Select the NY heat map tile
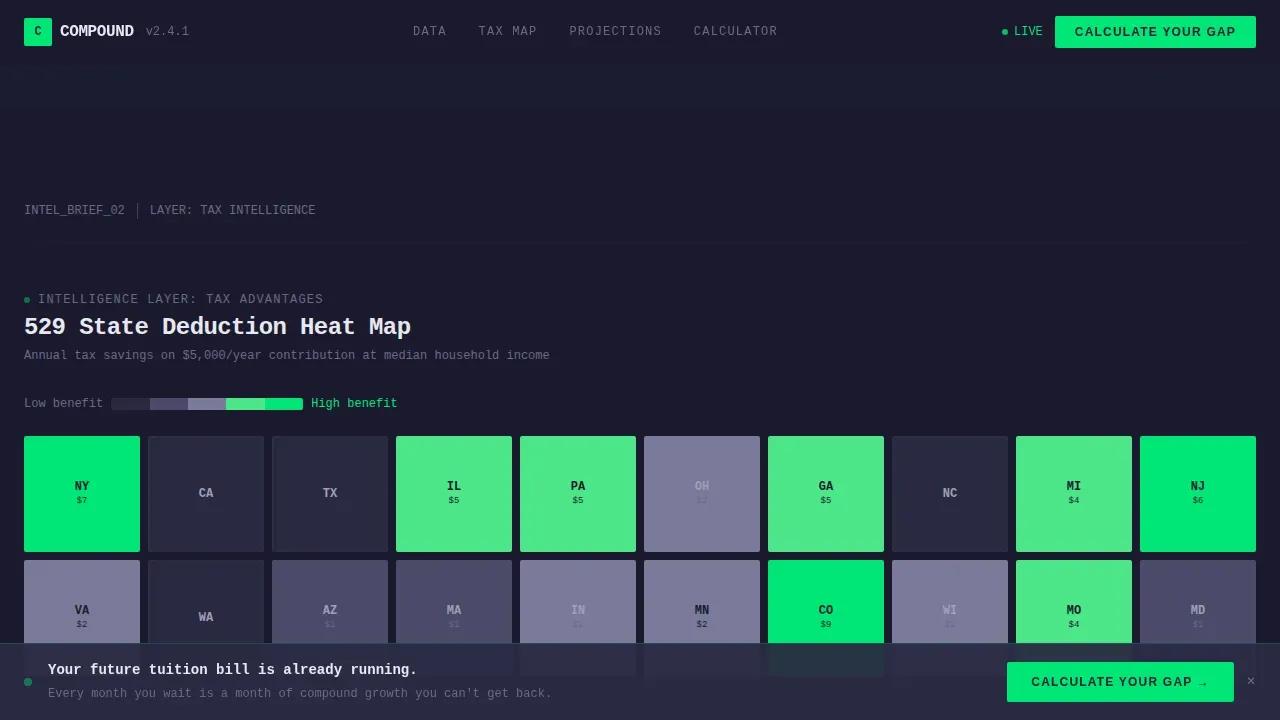The image size is (1280, 720). click(82, 494)
